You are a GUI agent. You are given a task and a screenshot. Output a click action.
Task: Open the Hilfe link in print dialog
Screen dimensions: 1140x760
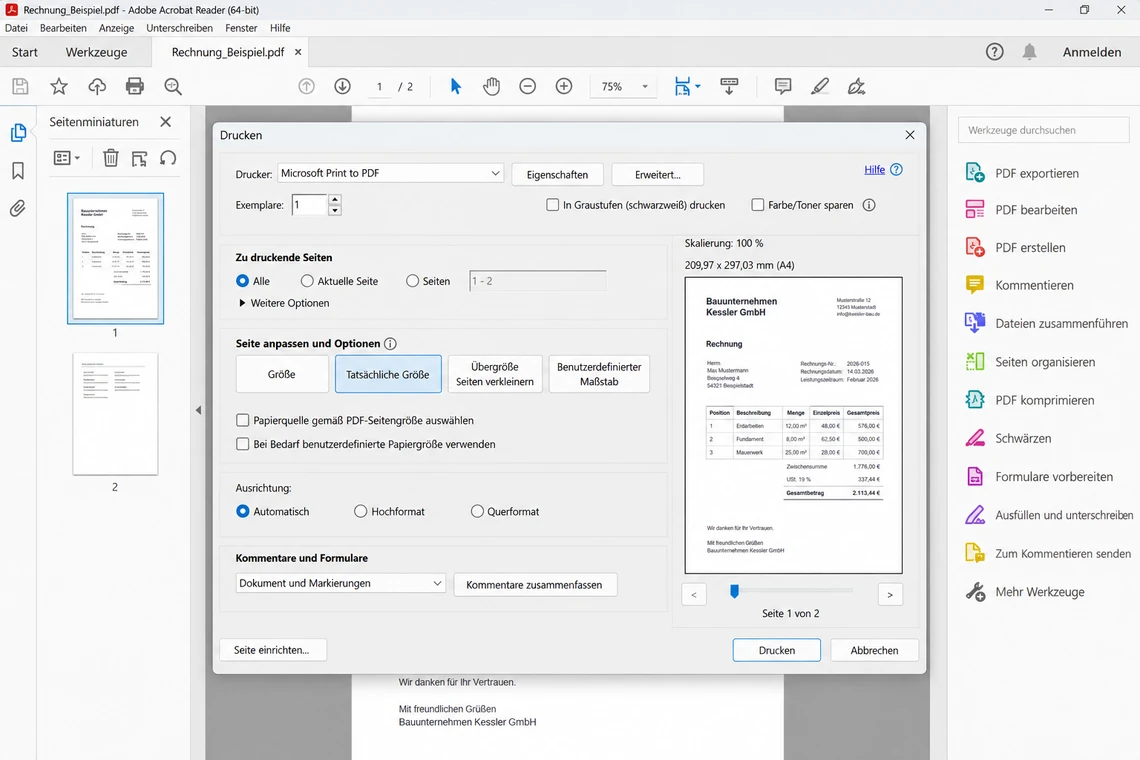pyautogui.click(x=875, y=169)
